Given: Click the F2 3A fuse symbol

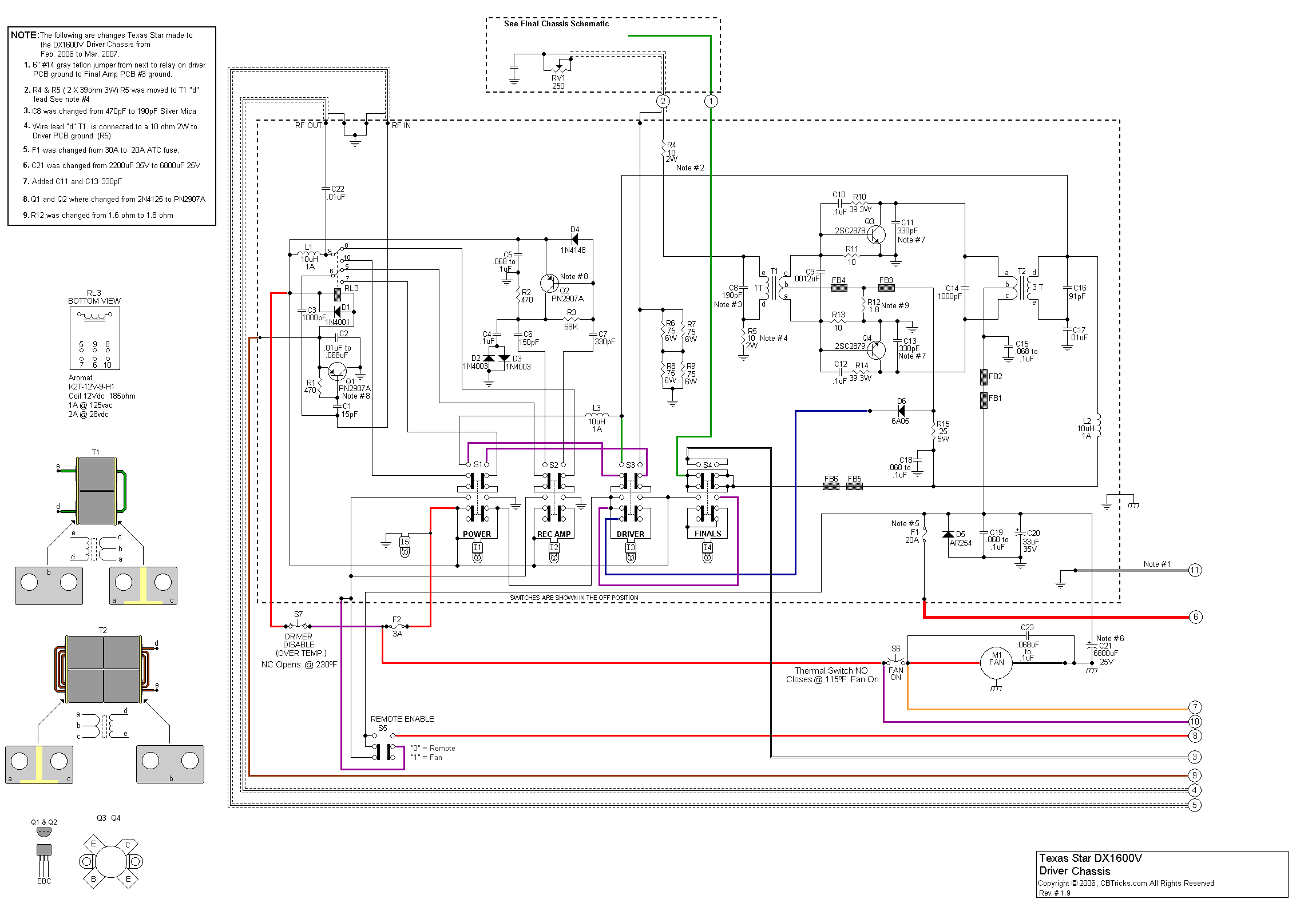Looking at the screenshot, I should pos(397,626).
